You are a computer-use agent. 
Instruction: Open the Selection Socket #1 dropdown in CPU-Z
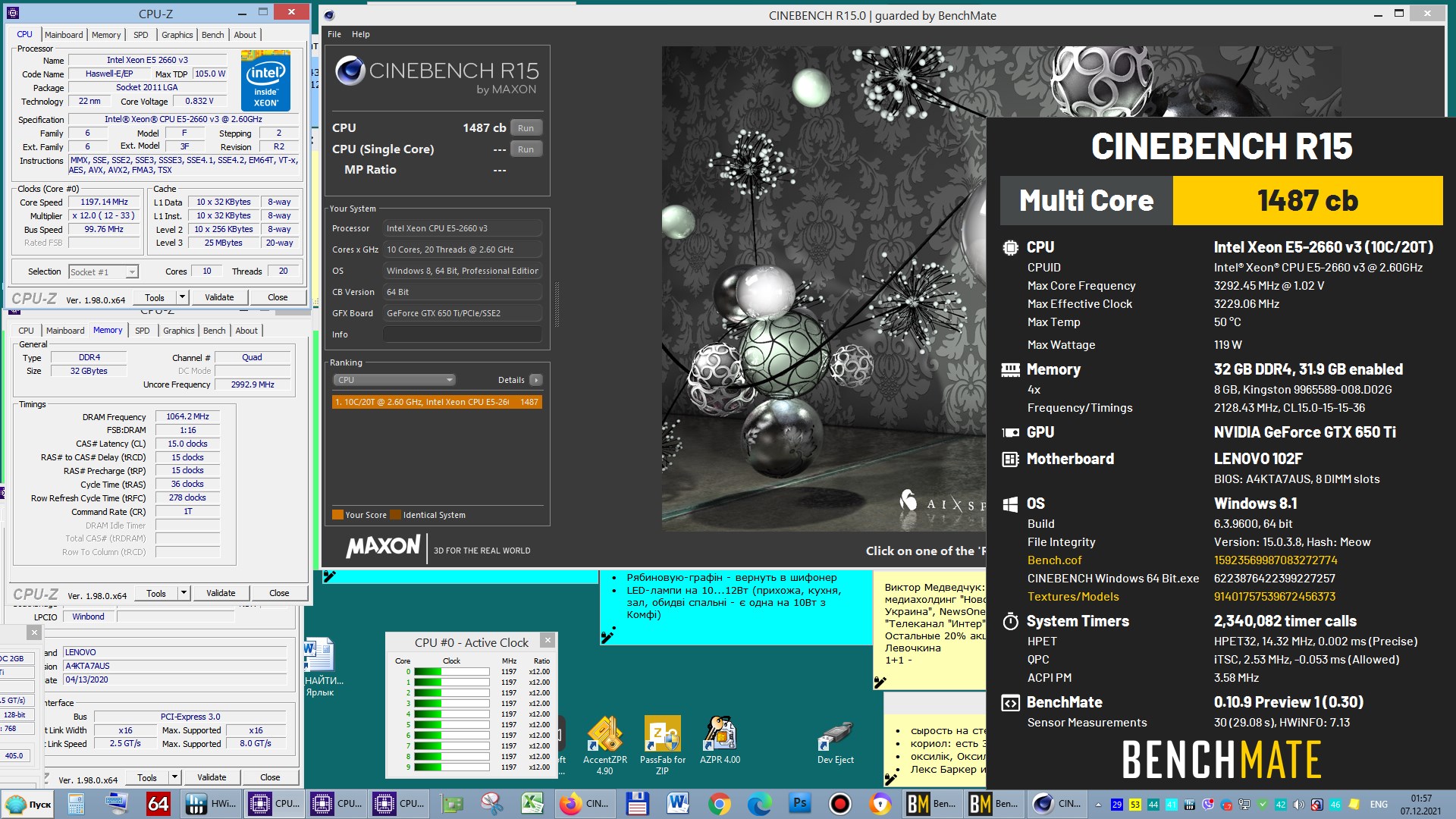pos(103,272)
